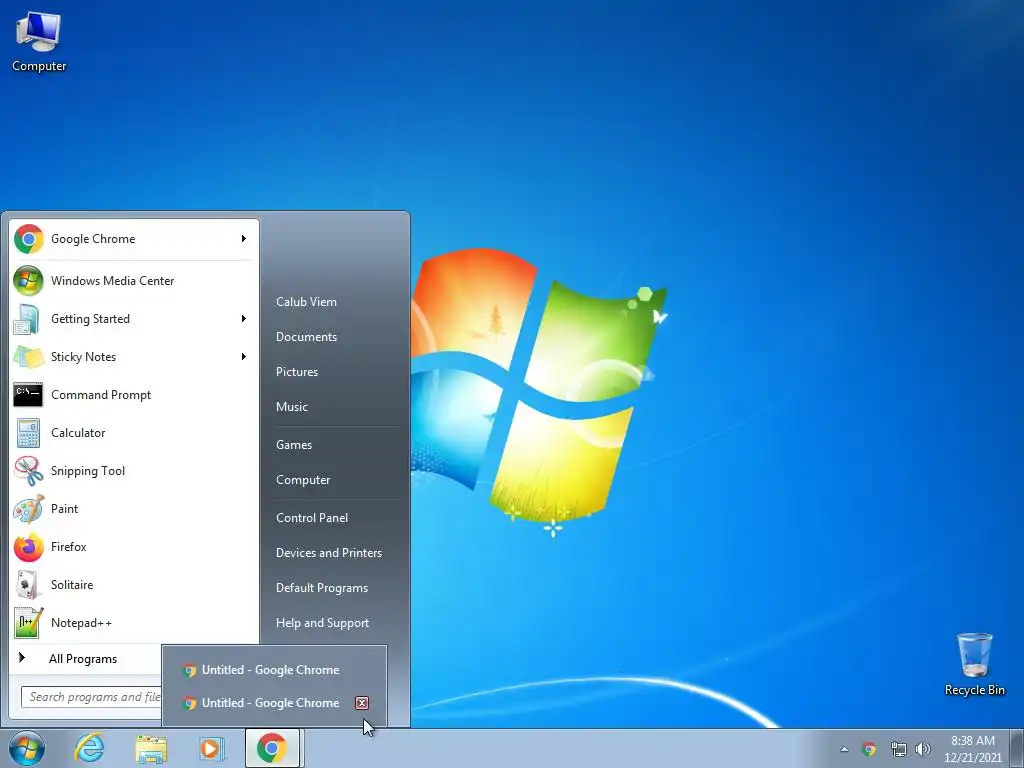1024x768 pixels.
Task: Select Recycle Bin desktop icon
Action: (x=974, y=664)
